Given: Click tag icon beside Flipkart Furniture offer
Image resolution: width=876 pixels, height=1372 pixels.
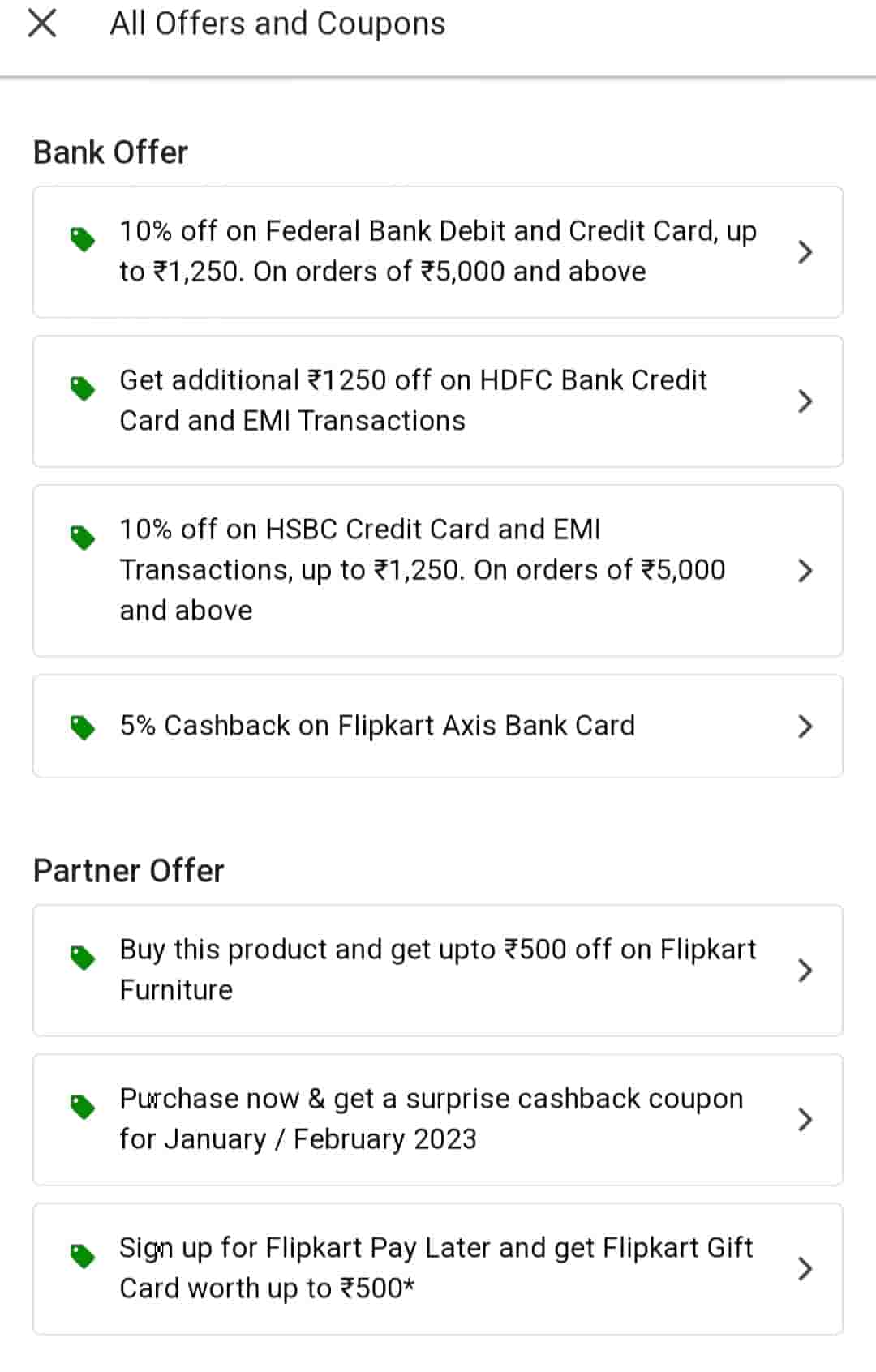Looking at the screenshot, I should 82,958.
